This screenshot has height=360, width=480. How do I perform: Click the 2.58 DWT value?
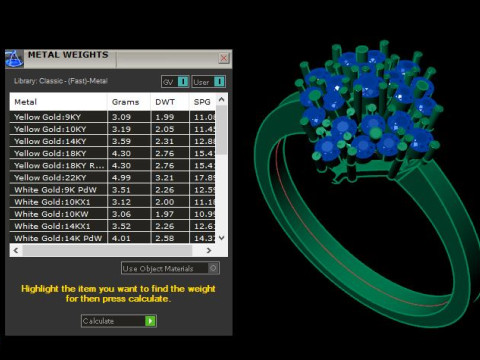pyautogui.click(x=165, y=238)
